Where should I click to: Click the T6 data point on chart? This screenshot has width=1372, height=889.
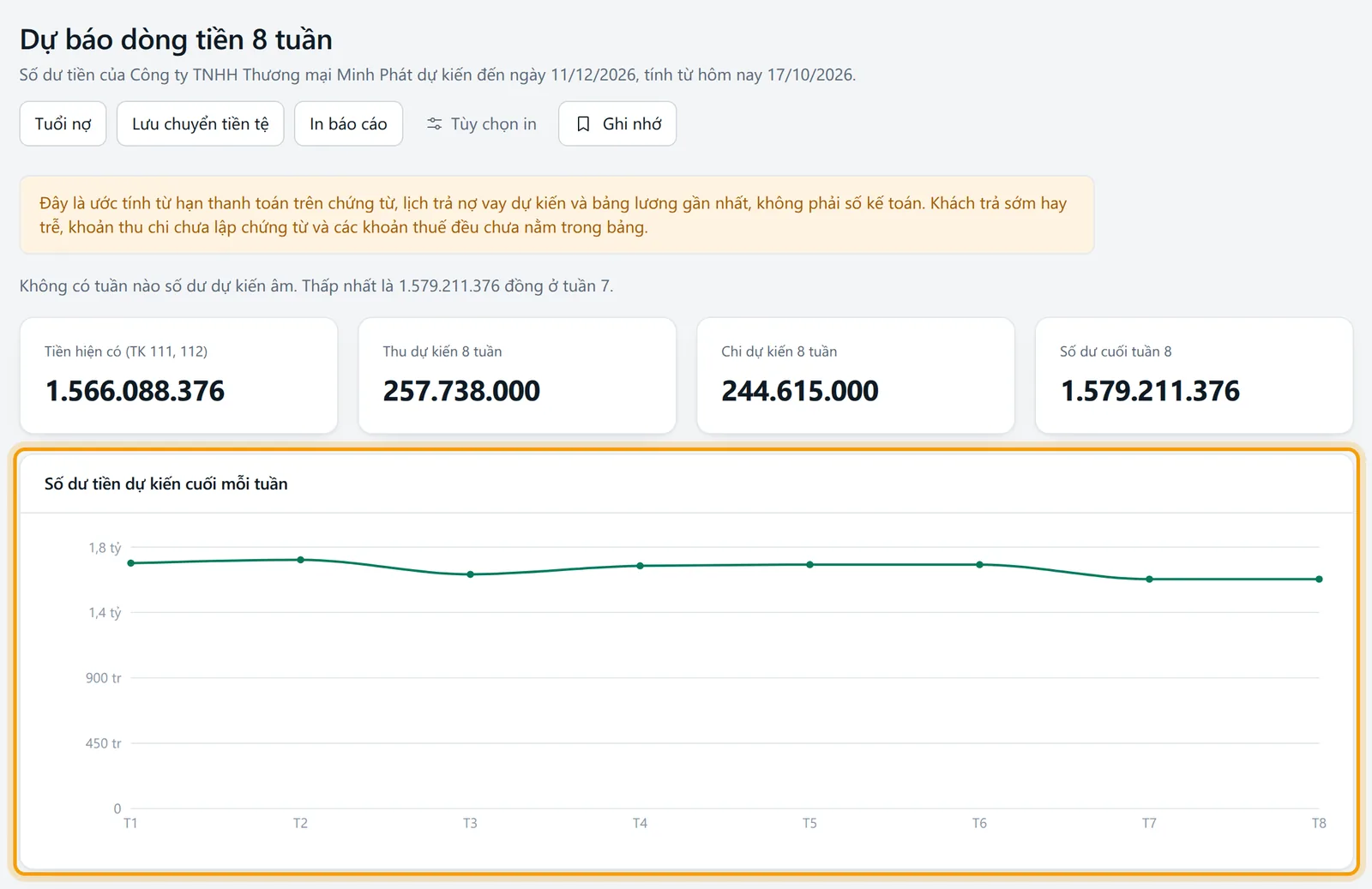[x=980, y=565]
